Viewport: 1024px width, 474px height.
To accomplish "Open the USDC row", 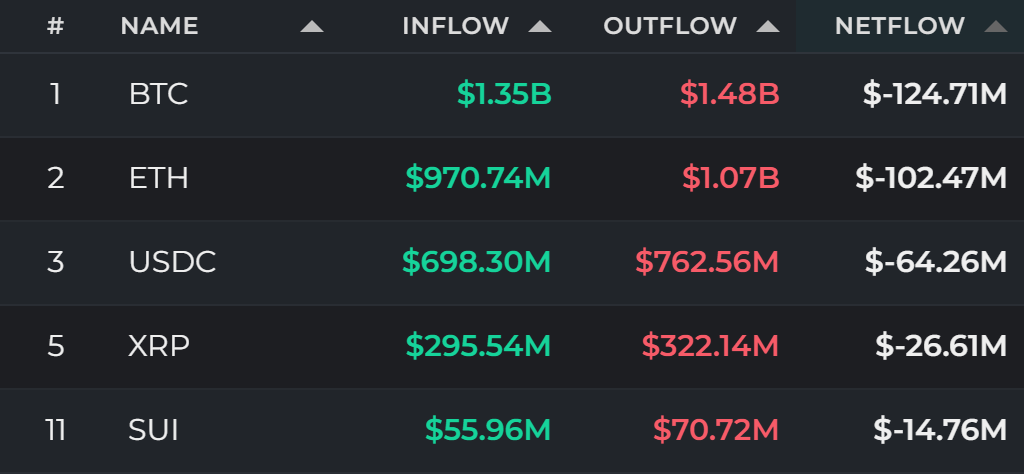I will 512,262.
